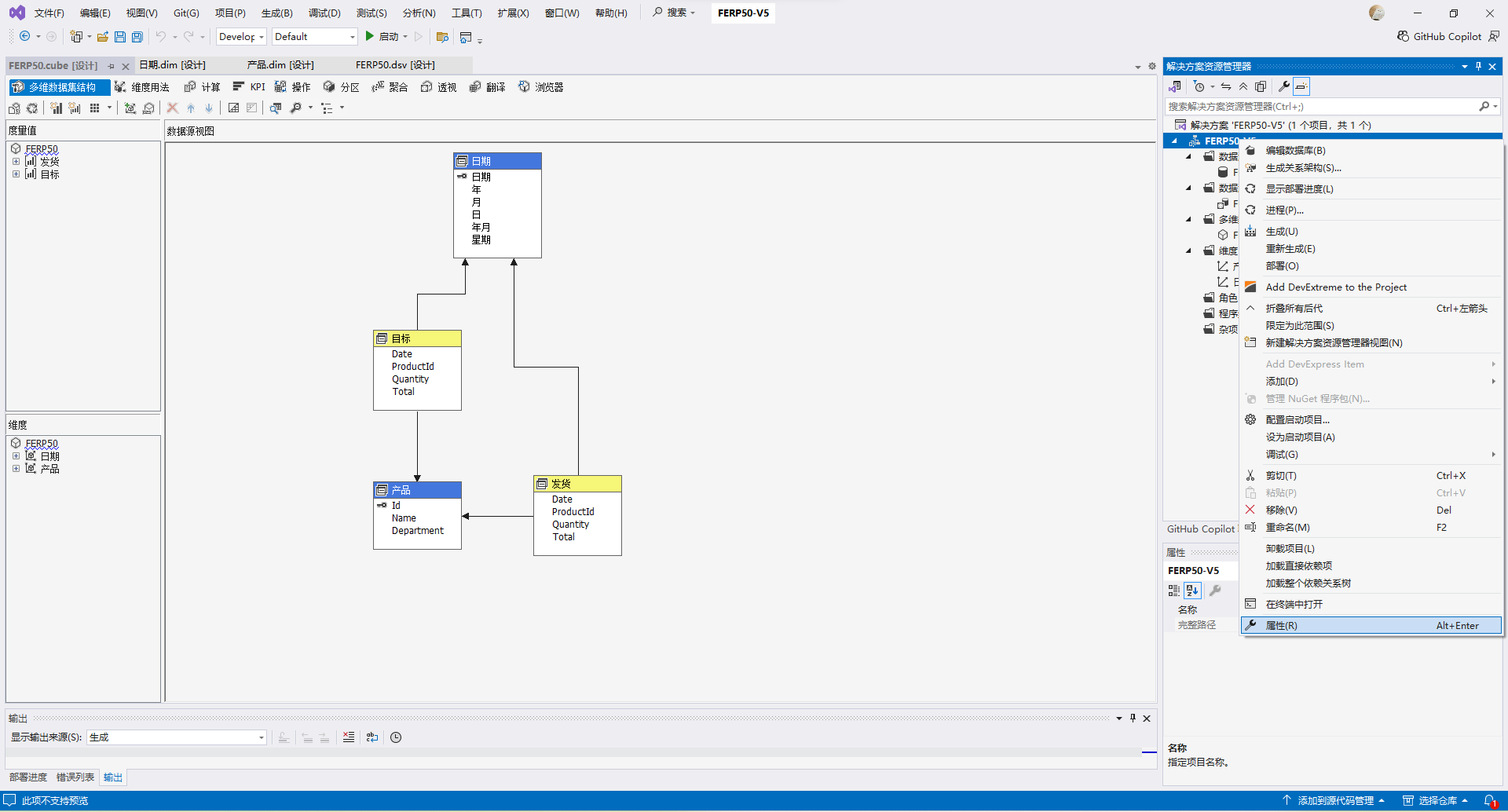Click the Move Down arrow icon

[x=209, y=108]
